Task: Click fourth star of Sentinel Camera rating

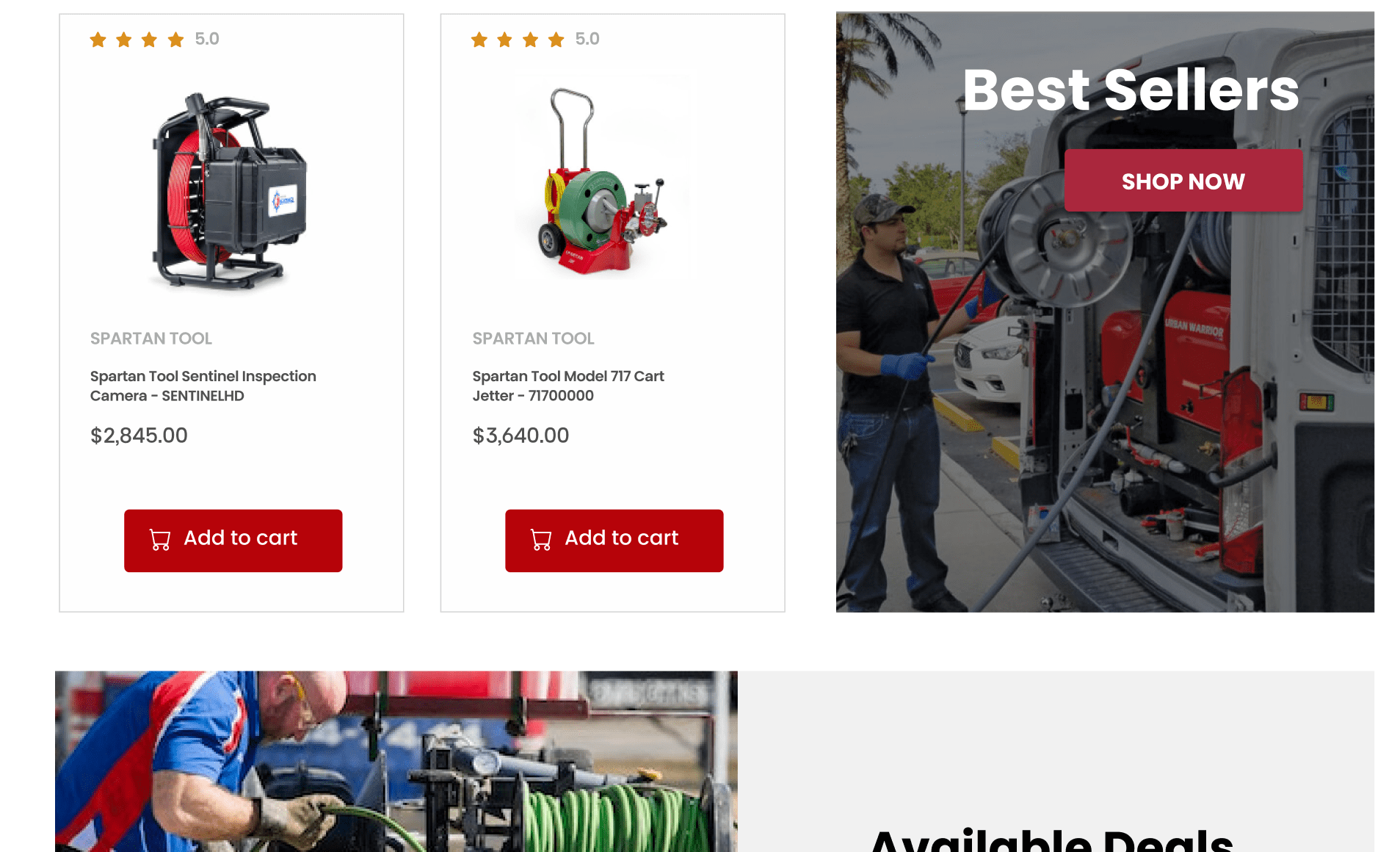Action: tap(175, 40)
